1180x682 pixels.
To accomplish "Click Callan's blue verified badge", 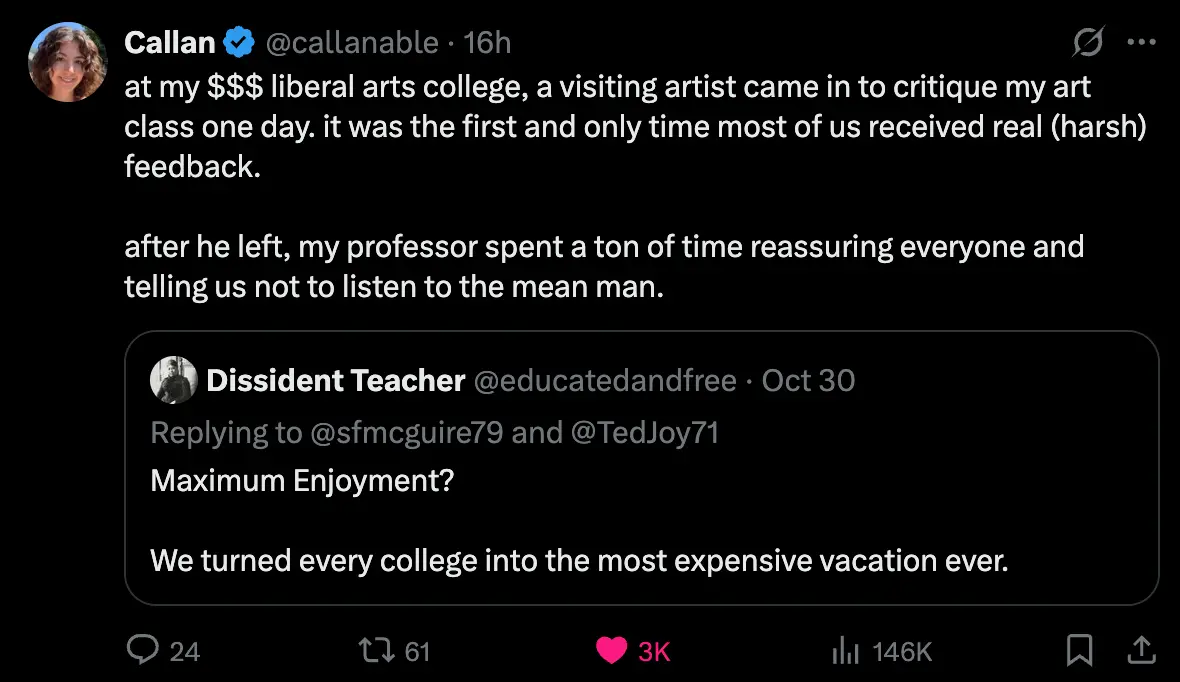I will pyautogui.click(x=237, y=42).
